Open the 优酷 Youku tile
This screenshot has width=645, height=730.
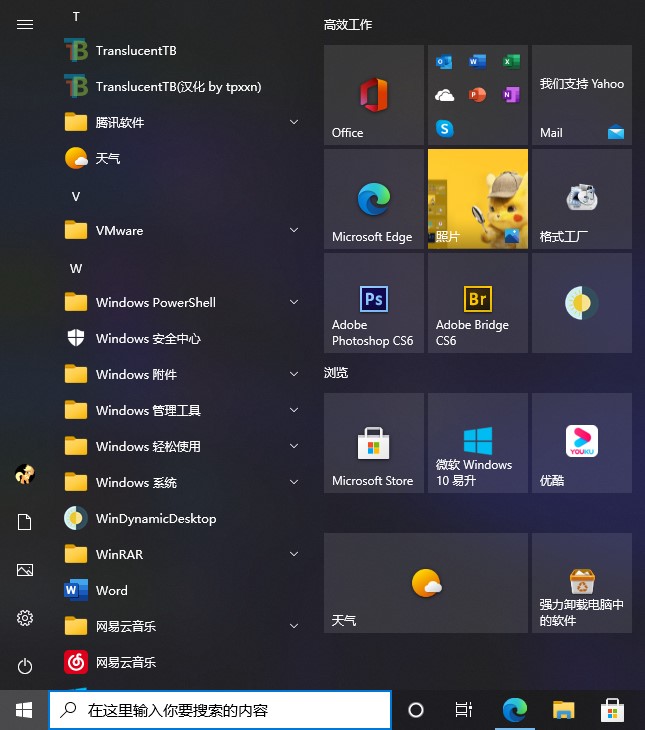click(x=582, y=443)
